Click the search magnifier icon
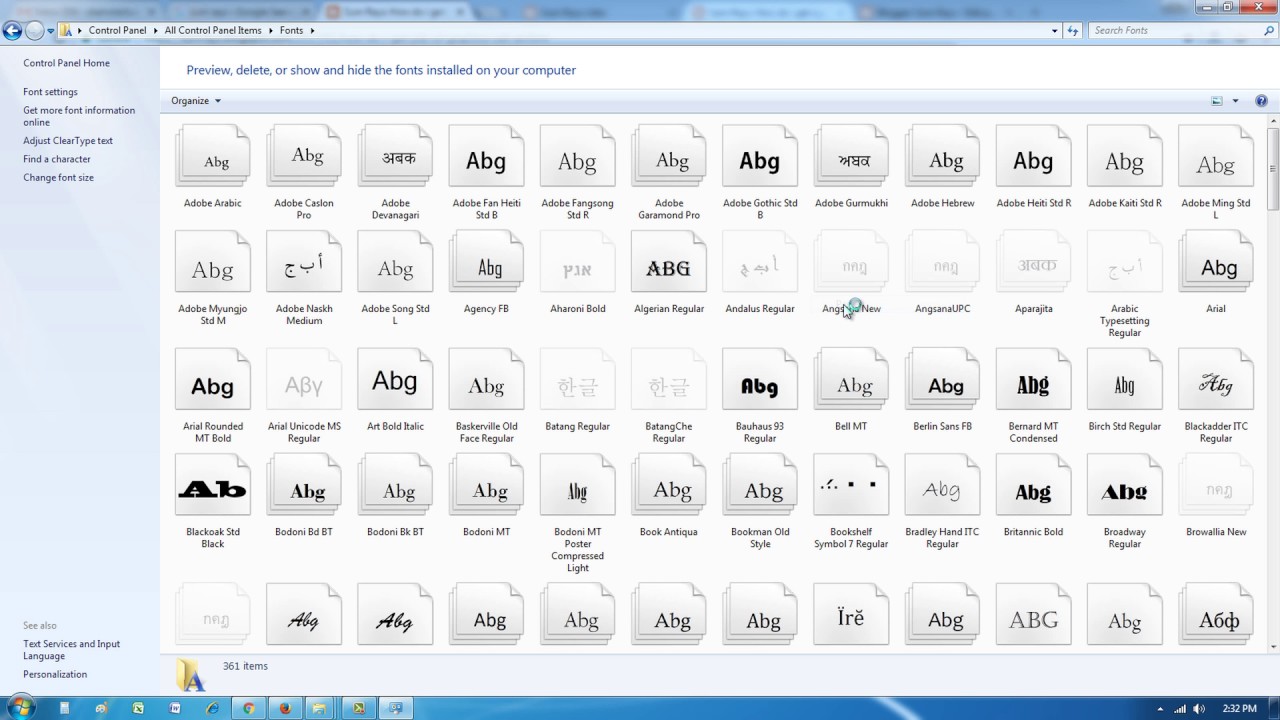Screen dimensions: 1280x720 1269,30
